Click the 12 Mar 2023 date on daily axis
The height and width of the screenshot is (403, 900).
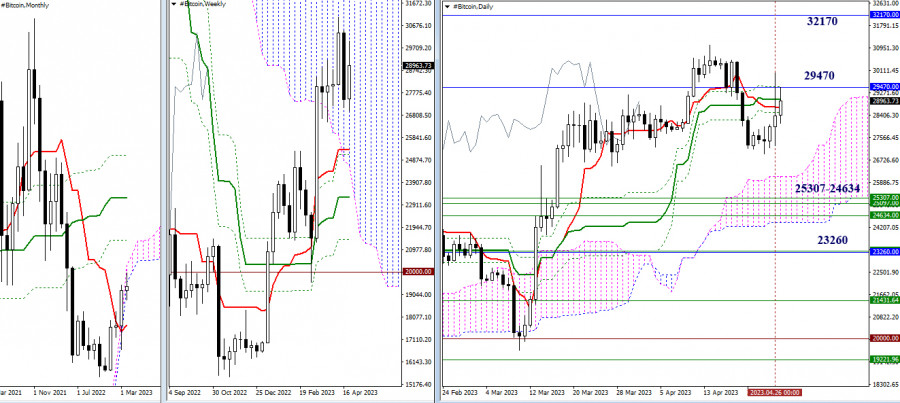tap(548, 393)
